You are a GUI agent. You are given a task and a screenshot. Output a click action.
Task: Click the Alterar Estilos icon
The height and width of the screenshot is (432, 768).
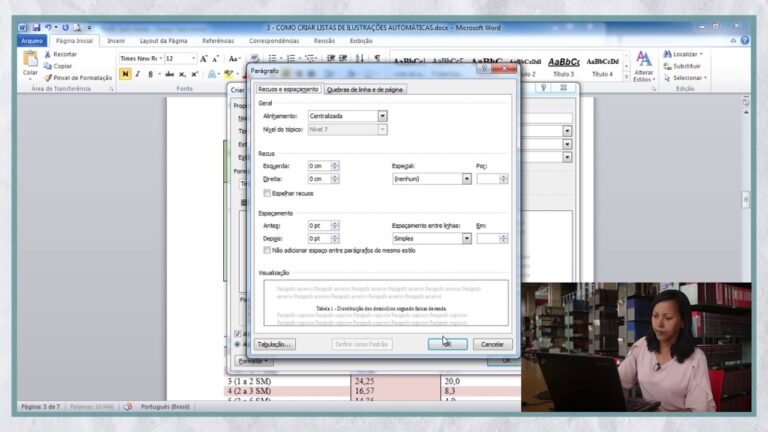pos(644,67)
